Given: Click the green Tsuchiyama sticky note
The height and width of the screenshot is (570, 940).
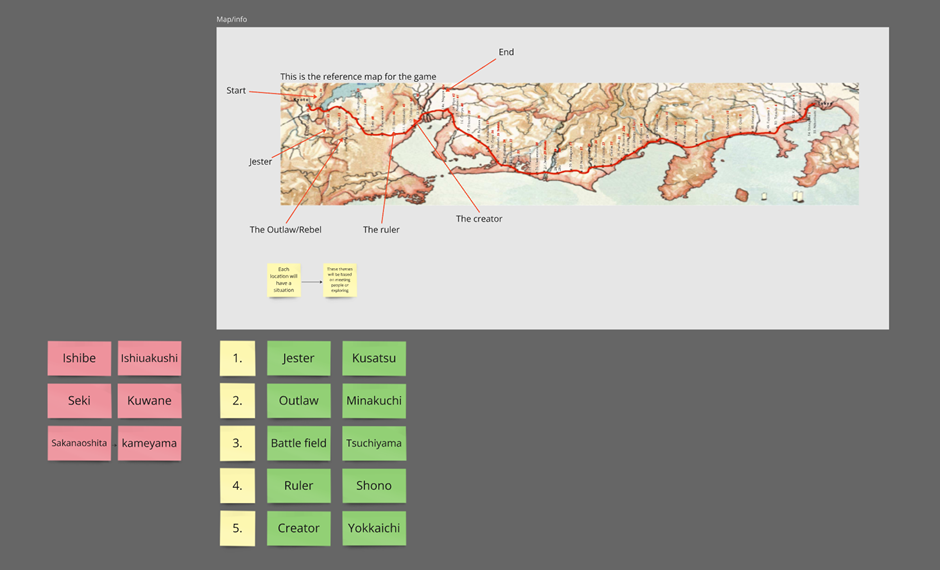Looking at the screenshot, I should point(374,443).
